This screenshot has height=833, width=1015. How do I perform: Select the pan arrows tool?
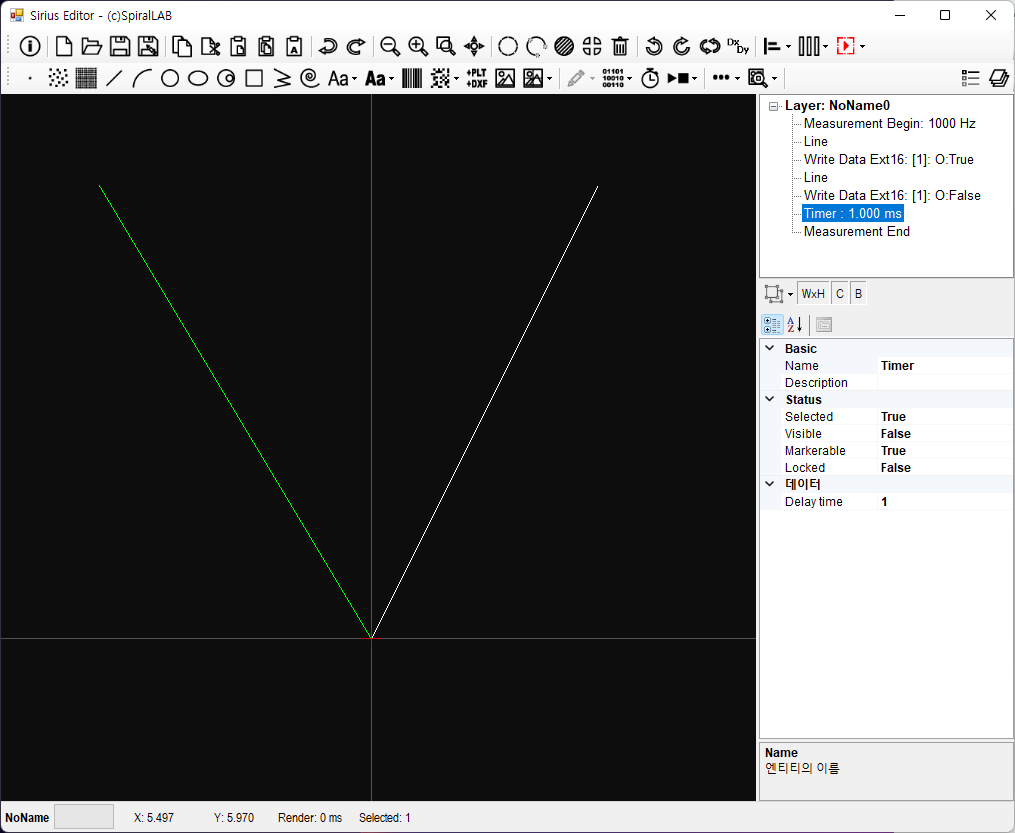474,46
